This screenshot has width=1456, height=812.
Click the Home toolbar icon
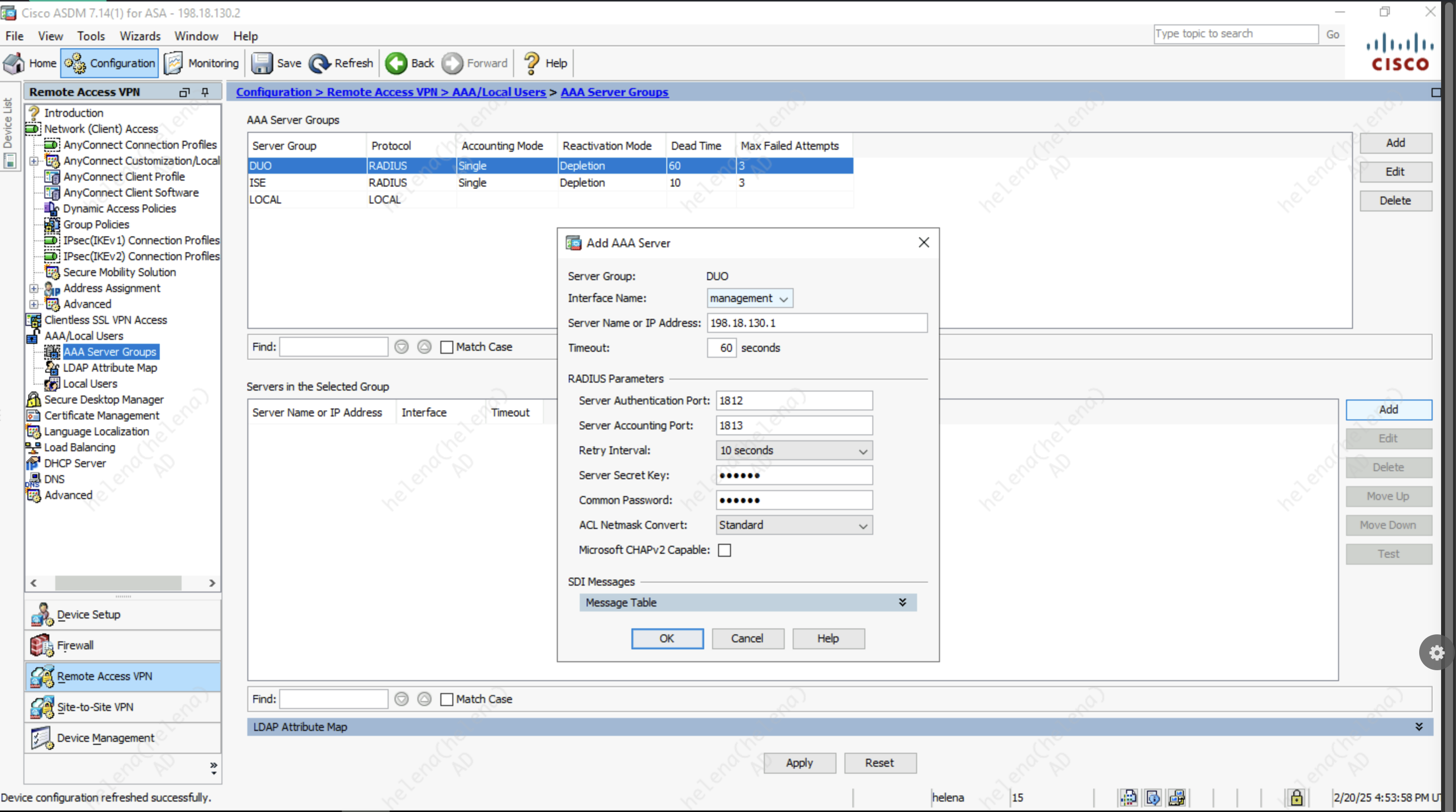[15, 63]
